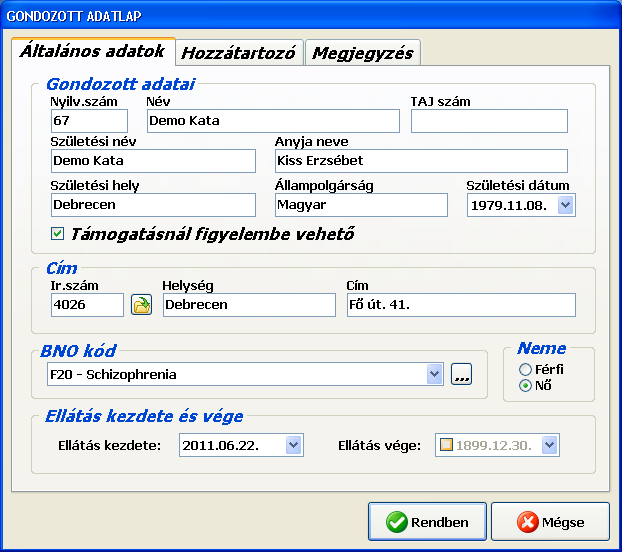Enable the Ellátás vége date checkbox

point(446,445)
